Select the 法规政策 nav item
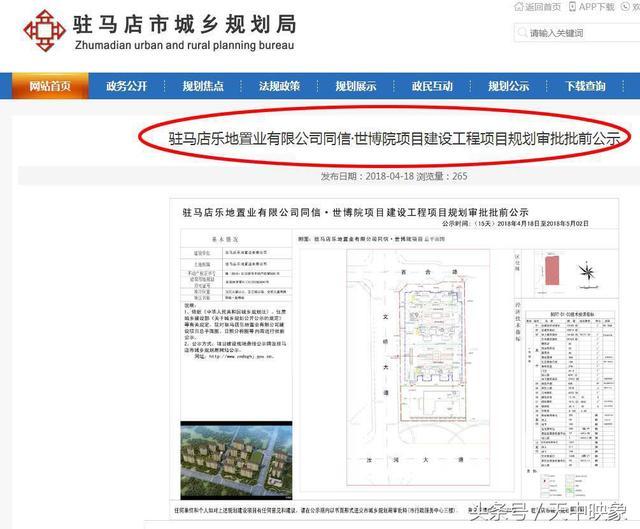Screen dimensions: 640x529 pos(280,86)
